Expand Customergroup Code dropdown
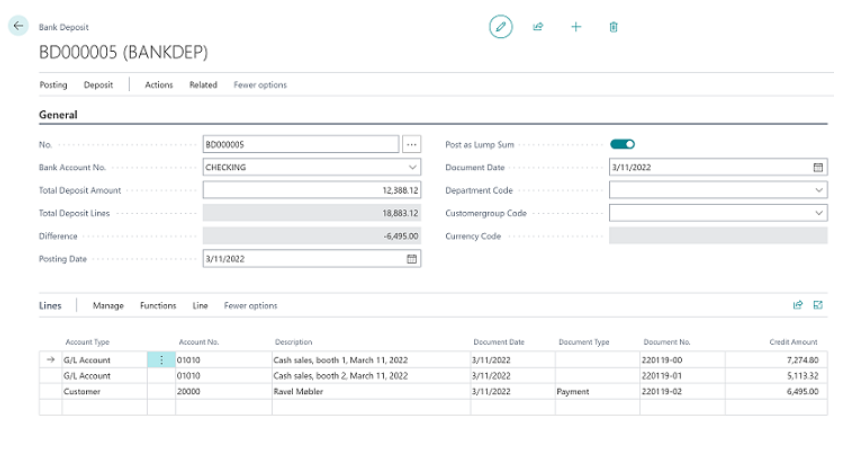This screenshot has width=861, height=449. [x=818, y=213]
